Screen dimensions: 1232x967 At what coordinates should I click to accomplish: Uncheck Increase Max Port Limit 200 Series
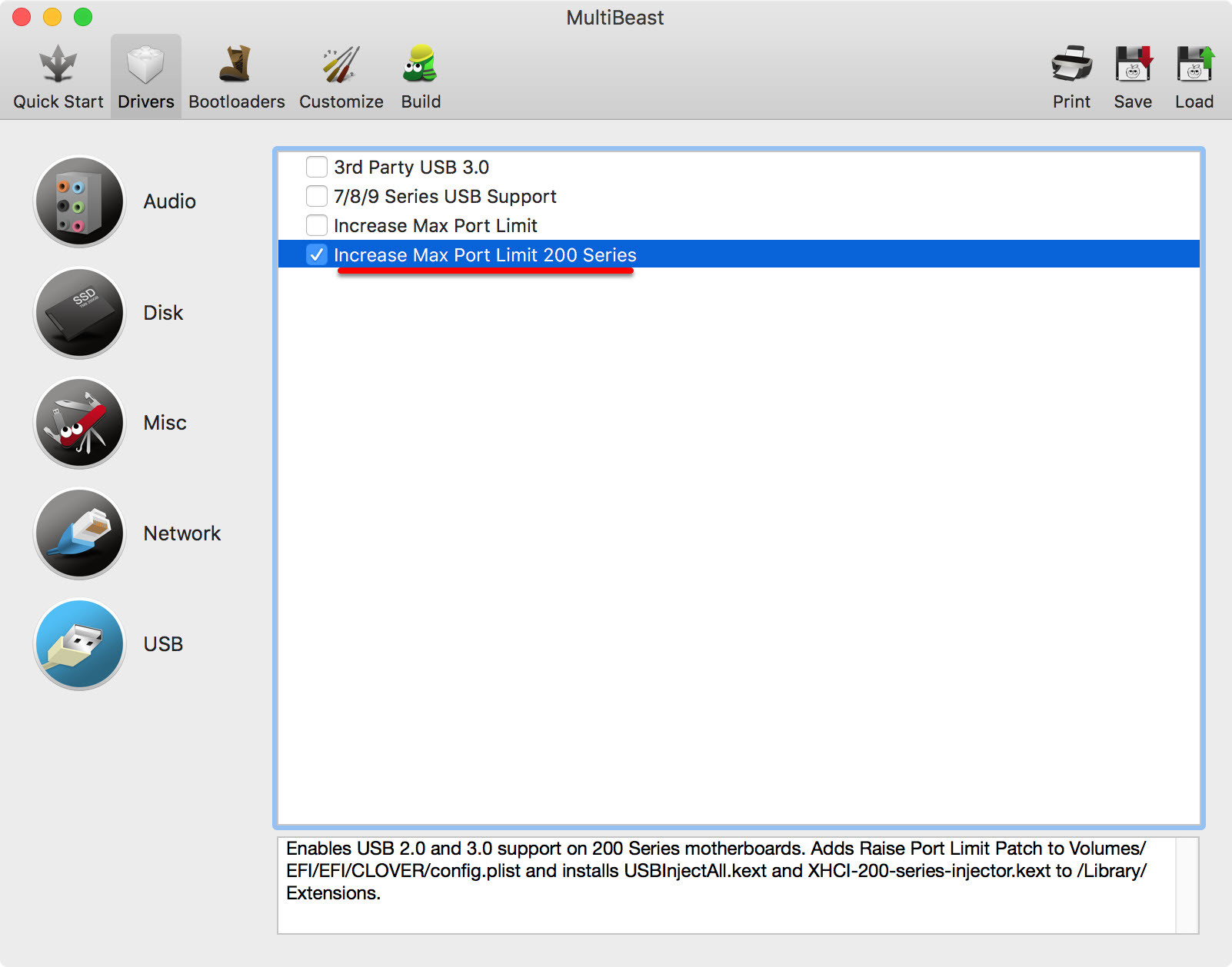(x=317, y=254)
